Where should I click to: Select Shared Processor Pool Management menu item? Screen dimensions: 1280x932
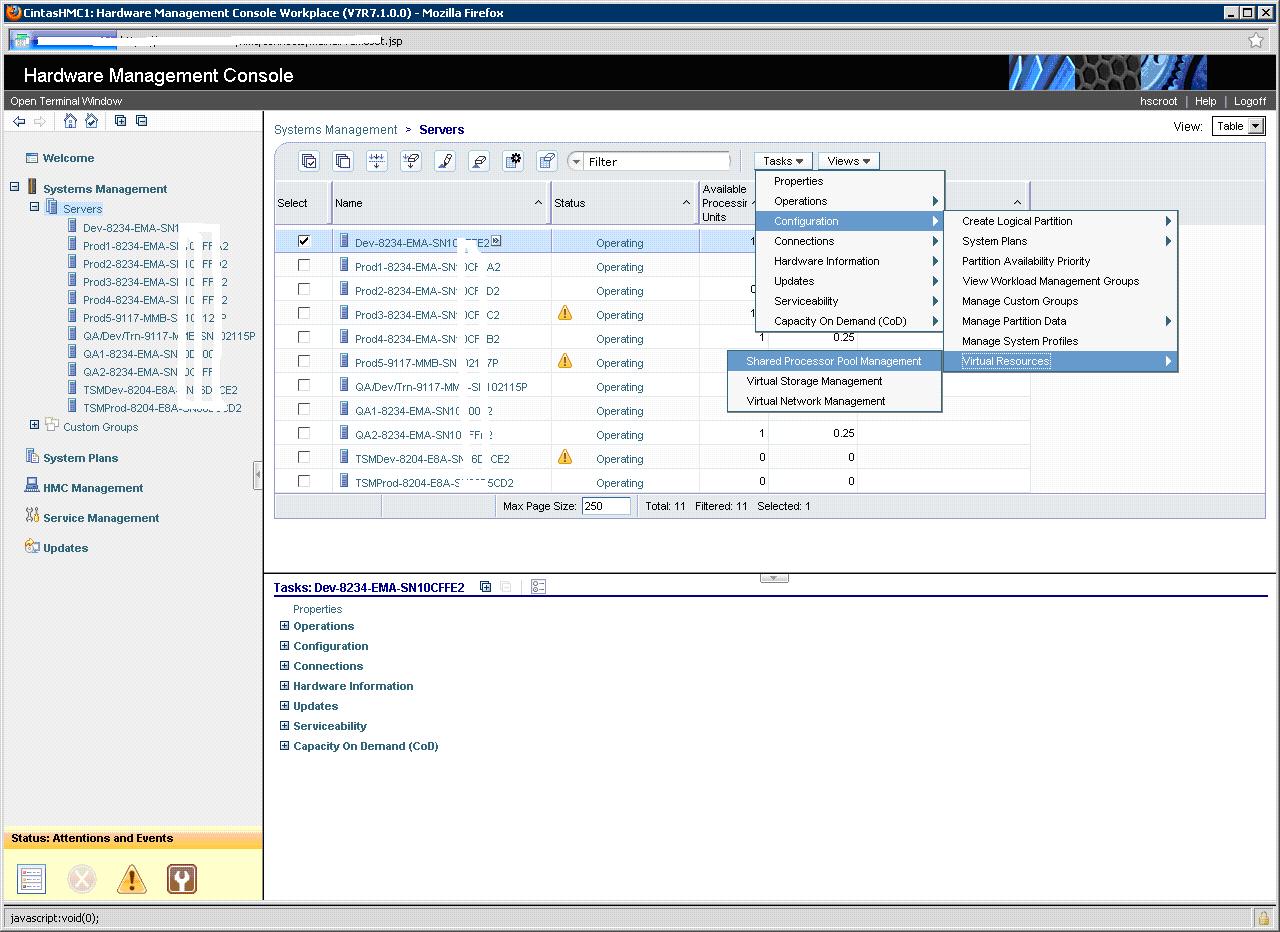coord(834,361)
